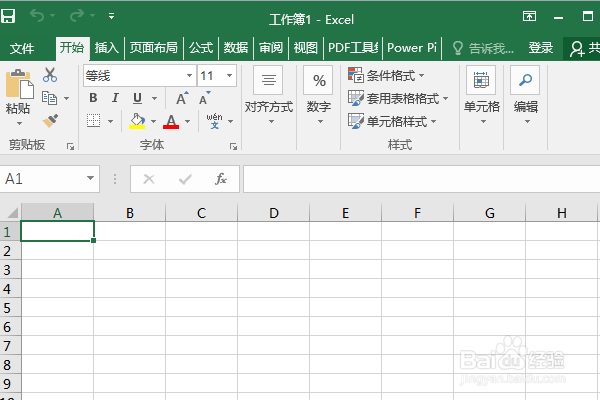Viewport: 600px width, 400px height.
Task: Expand the borders options arrow
Action: [111, 121]
